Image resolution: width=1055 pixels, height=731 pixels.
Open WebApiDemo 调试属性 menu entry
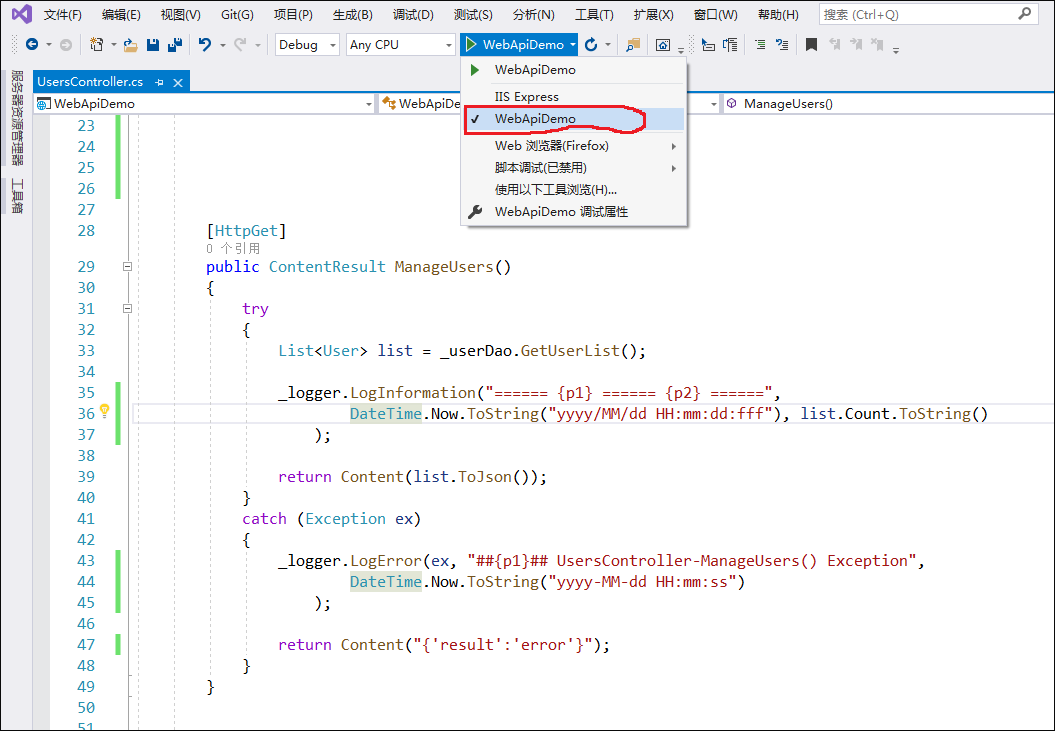point(574,212)
